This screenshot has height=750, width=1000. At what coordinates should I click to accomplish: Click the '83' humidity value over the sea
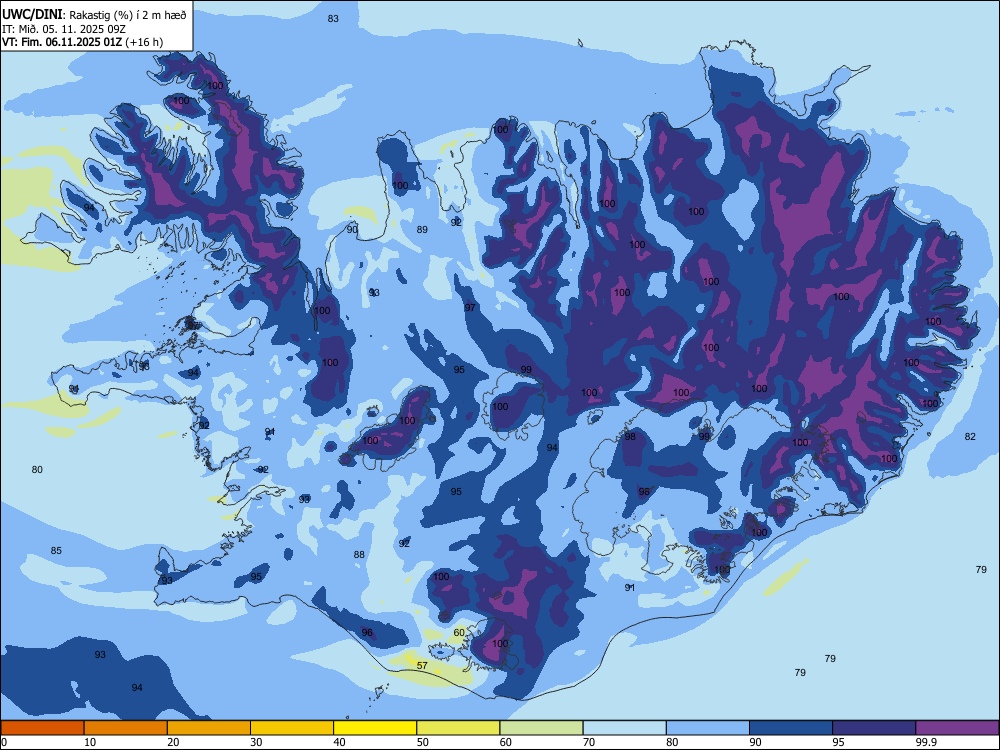pos(333,18)
